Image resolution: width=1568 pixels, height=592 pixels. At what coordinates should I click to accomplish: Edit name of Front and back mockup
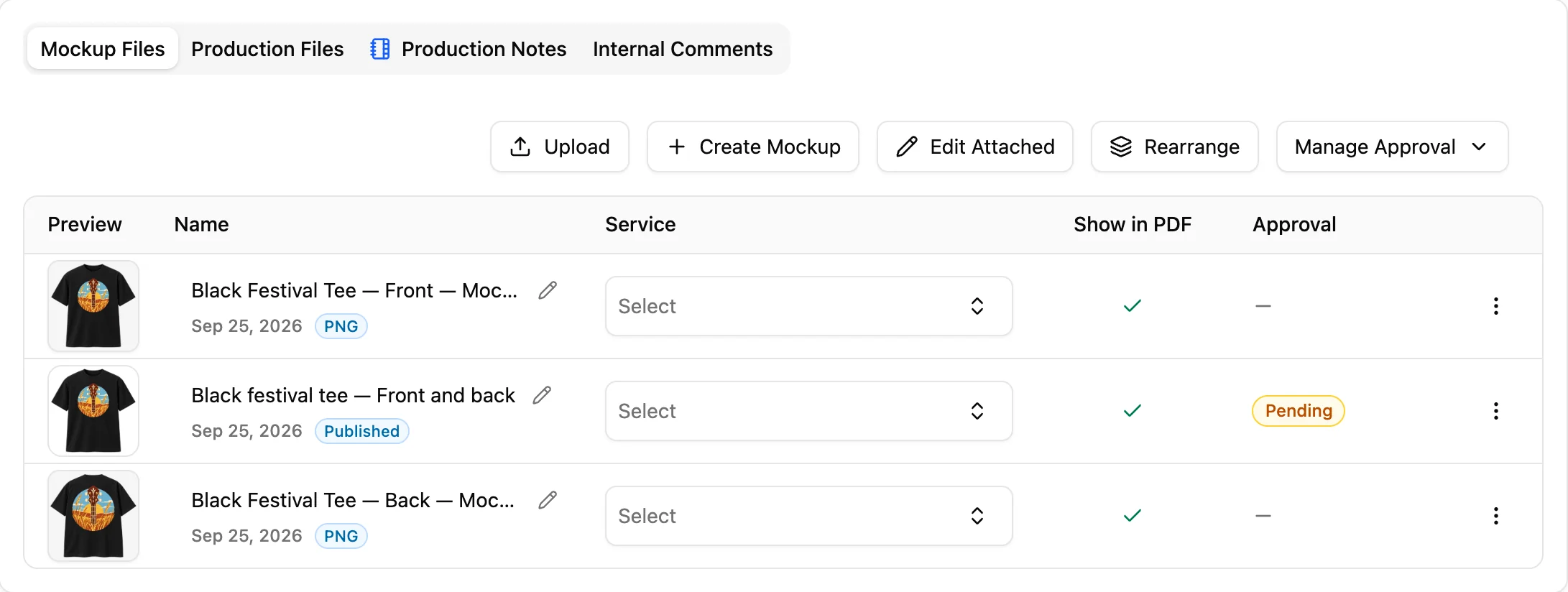click(x=542, y=395)
